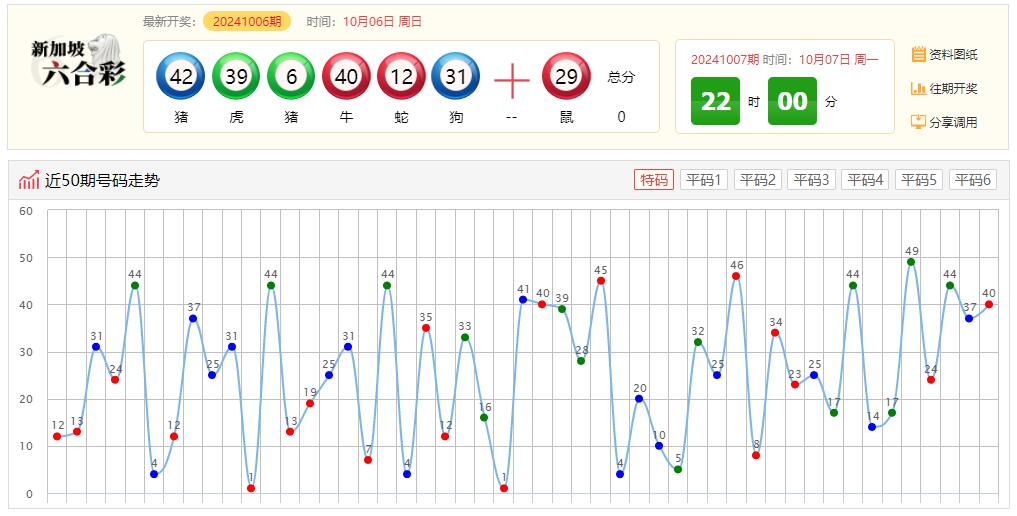Click the red lottery ball 12
Viewport: 1017px width, 516px height.
pos(401,77)
